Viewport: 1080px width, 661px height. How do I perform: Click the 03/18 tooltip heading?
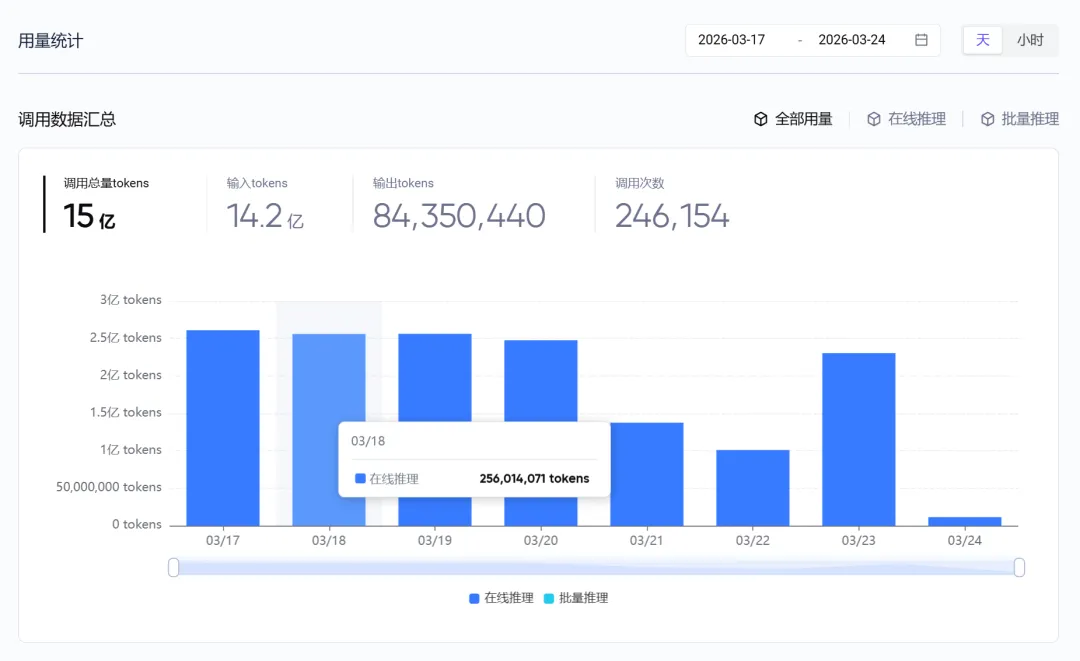pyautogui.click(x=368, y=441)
